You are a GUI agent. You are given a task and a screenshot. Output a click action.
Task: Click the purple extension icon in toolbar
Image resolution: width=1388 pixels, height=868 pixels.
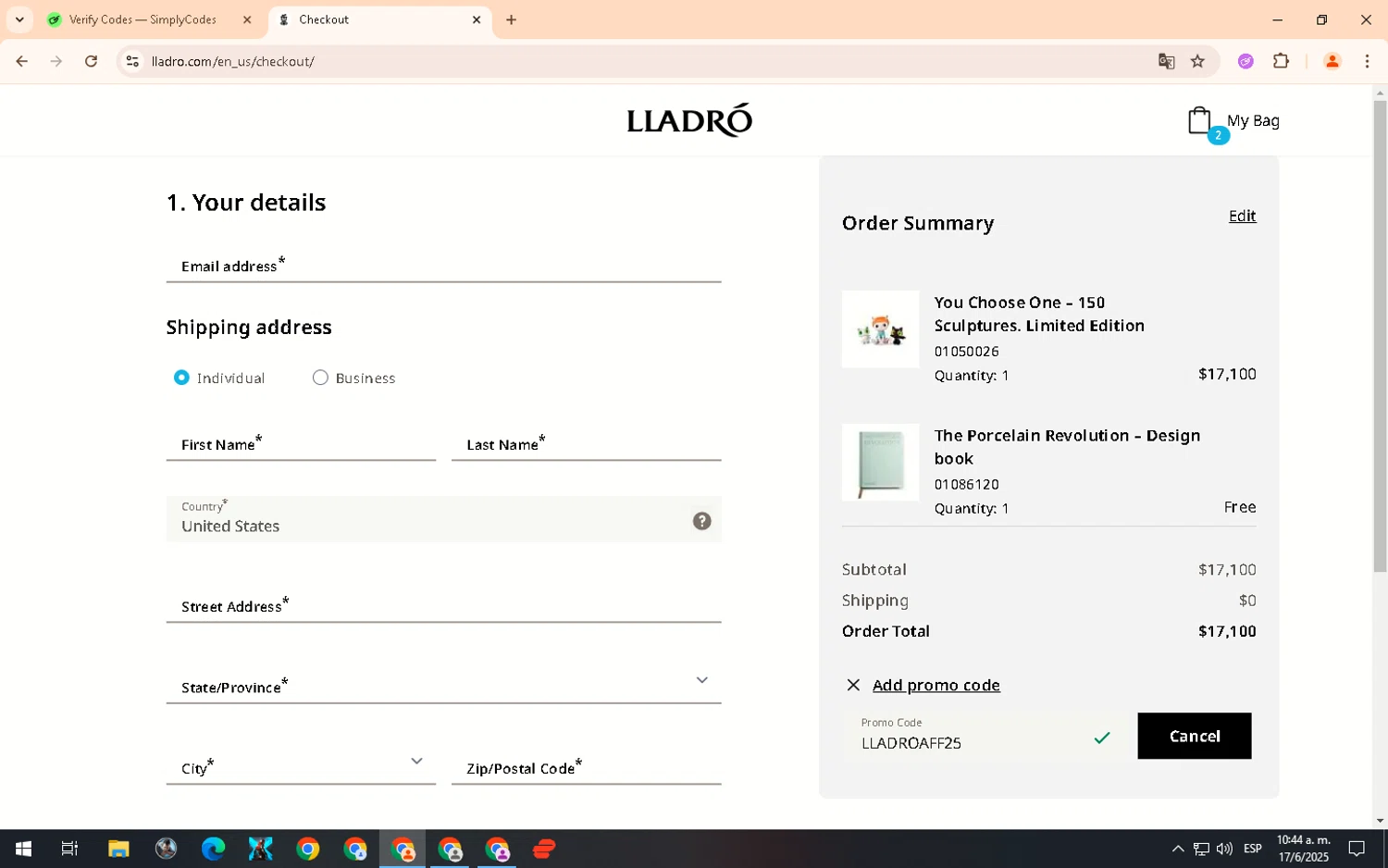[x=1245, y=61]
